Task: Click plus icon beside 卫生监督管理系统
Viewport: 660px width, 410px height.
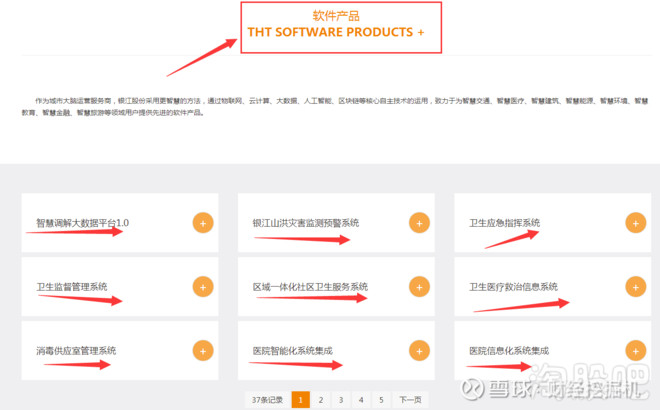Action: (203, 287)
